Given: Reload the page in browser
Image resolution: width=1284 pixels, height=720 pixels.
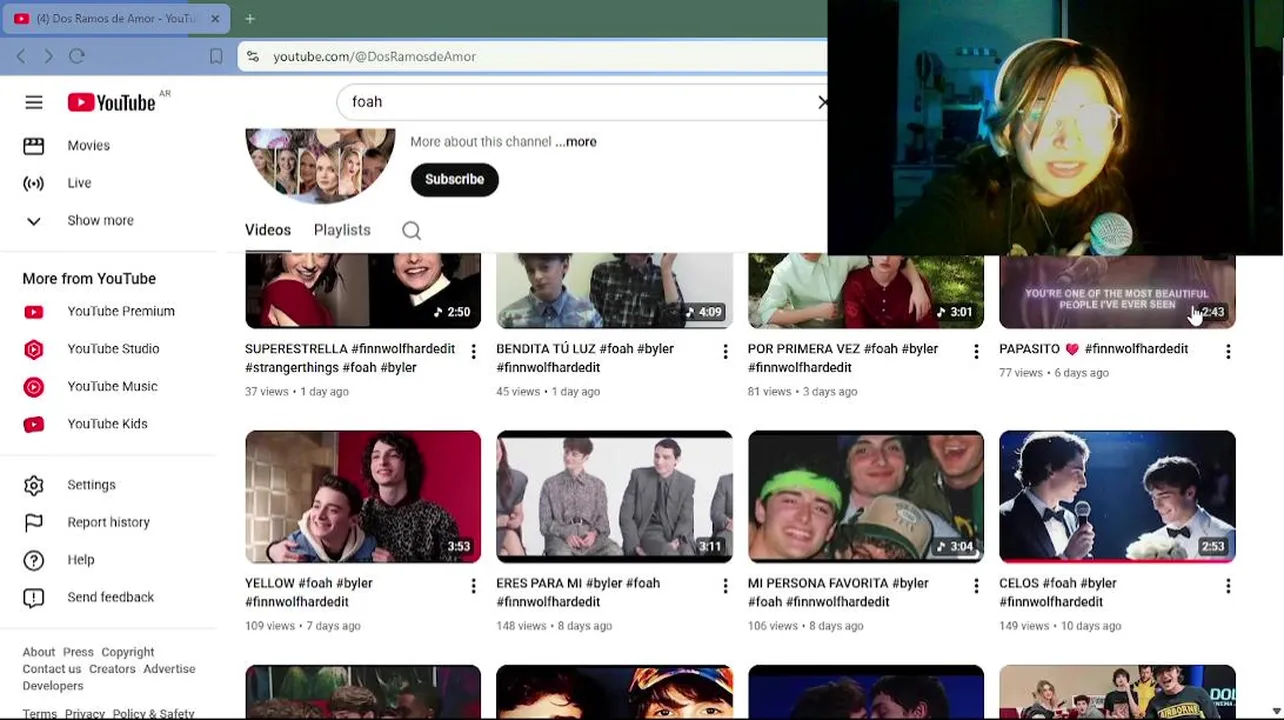Looking at the screenshot, I should coord(77,57).
